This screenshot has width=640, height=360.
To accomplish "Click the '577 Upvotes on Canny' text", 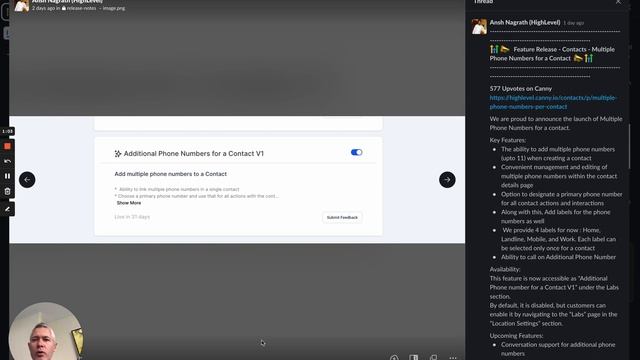I will 520,89.
